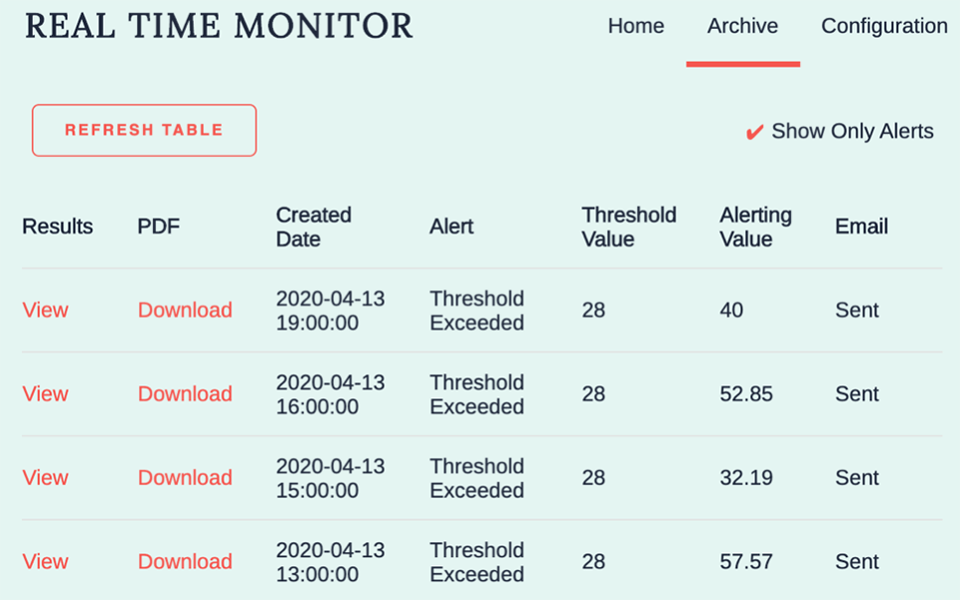Click the Real Time Monitor title

point(219,26)
